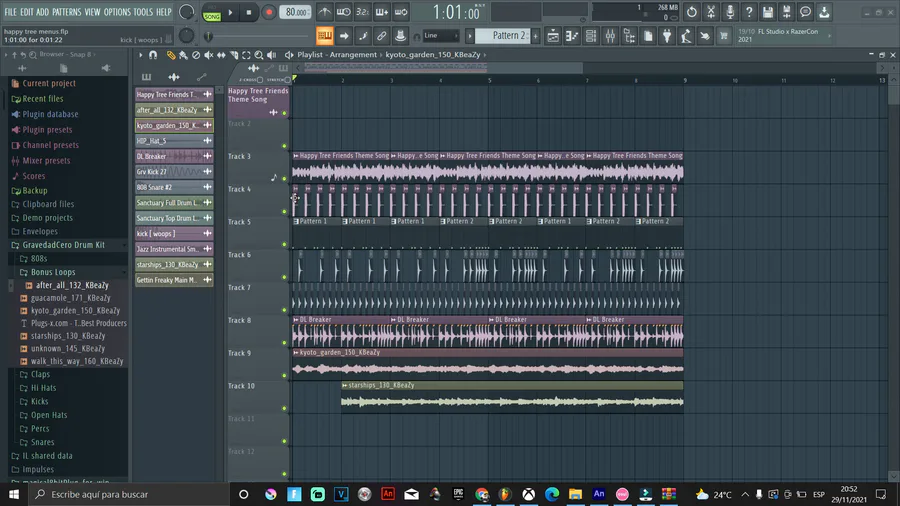Click the red Record button
This screenshot has width=900, height=506.
(x=268, y=12)
